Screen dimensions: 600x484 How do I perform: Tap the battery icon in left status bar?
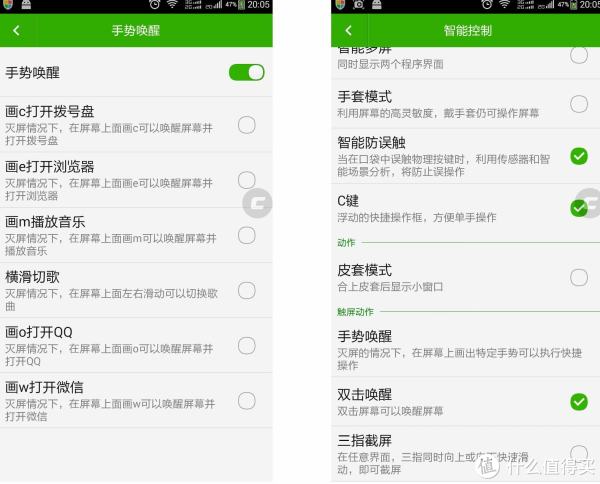coord(241,5)
